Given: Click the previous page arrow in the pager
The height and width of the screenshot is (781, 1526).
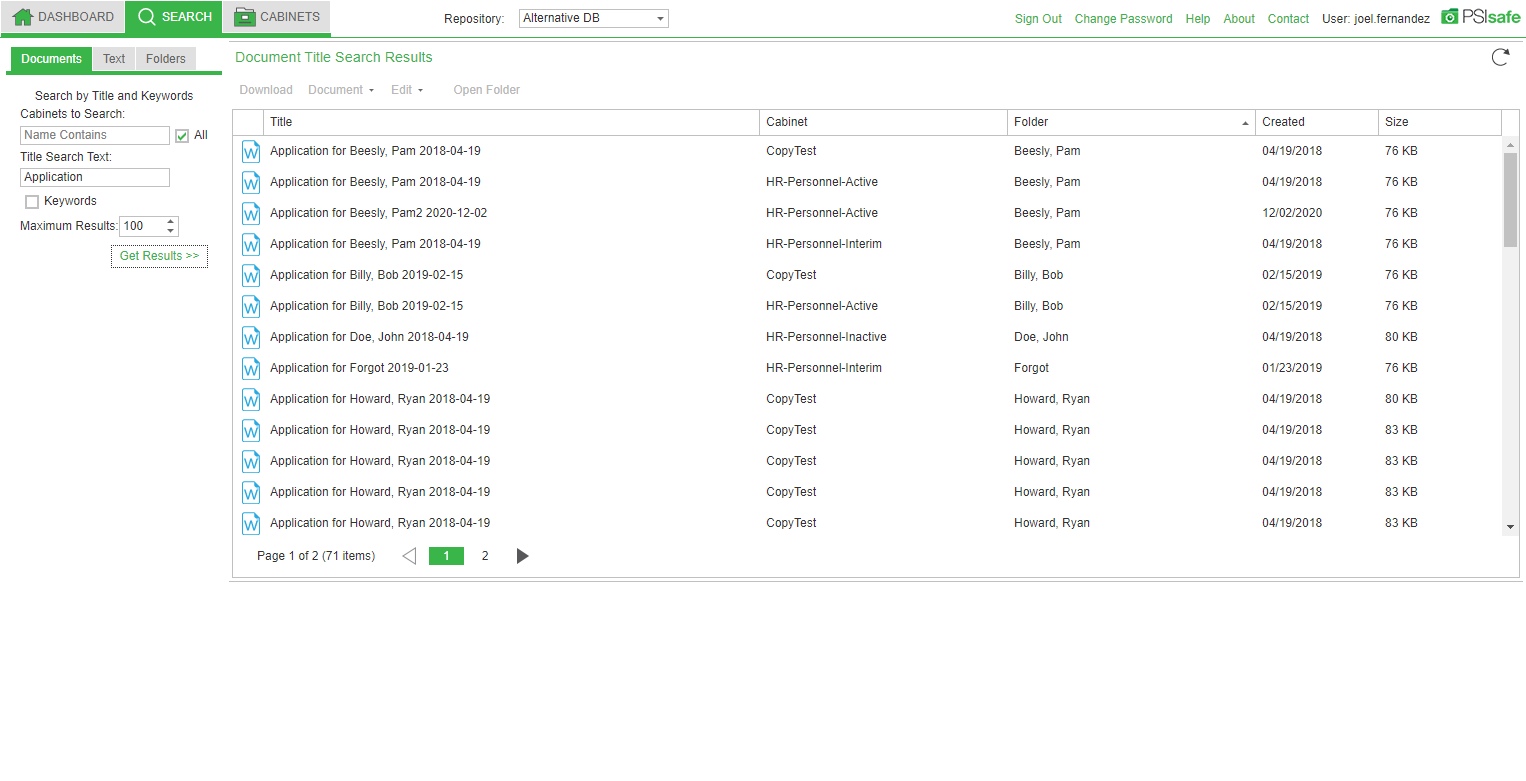Looking at the screenshot, I should (409, 556).
